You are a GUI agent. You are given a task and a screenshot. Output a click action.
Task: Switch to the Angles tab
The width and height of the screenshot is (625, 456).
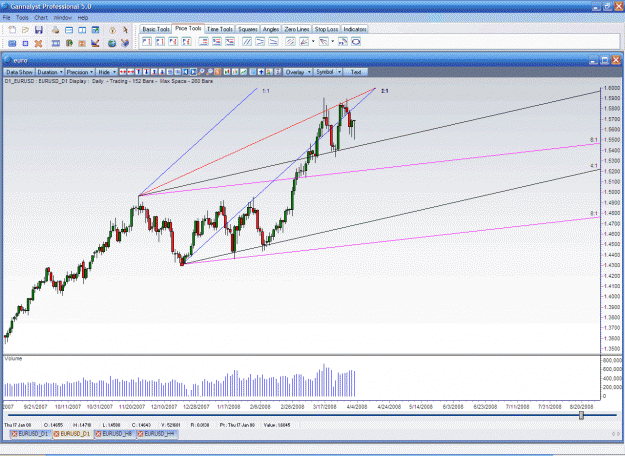[x=271, y=29]
